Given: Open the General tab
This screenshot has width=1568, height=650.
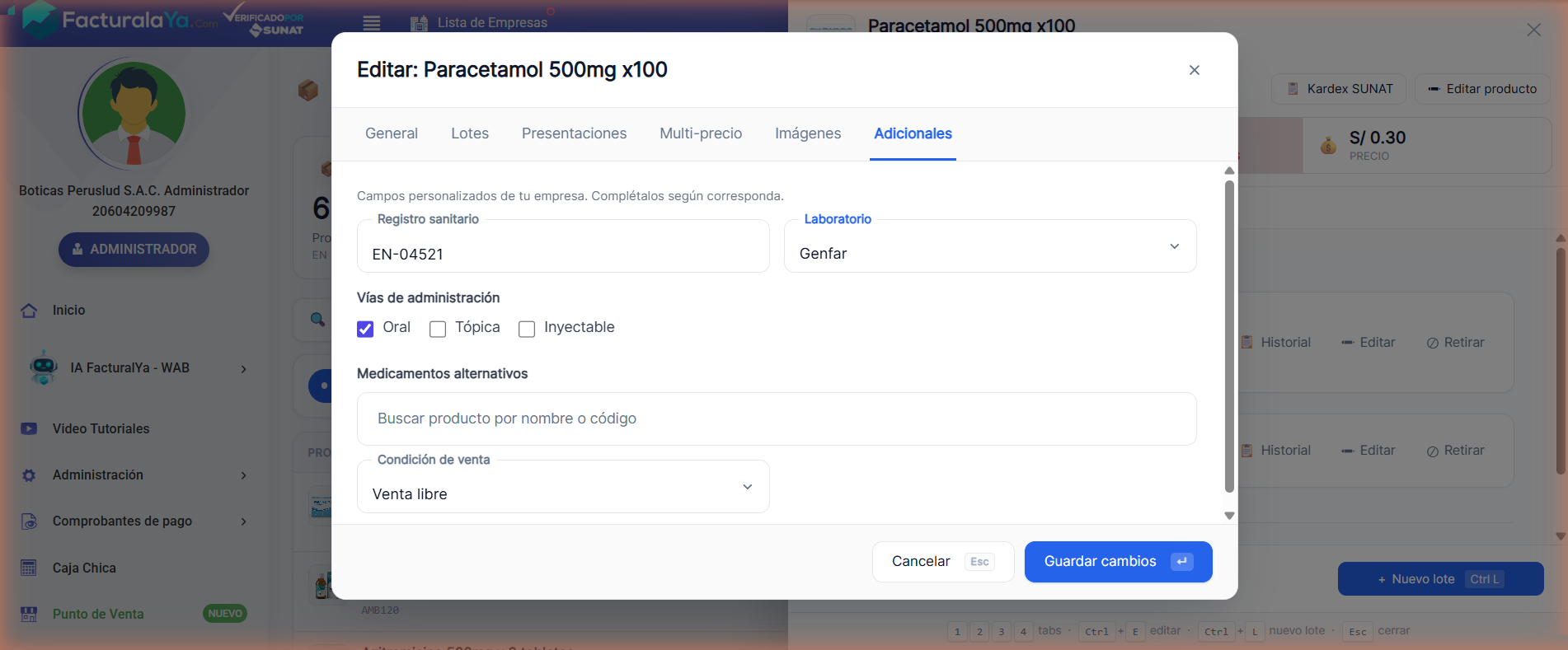Looking at the screenshot, I should pyautogui.click(x=392, y=133).
